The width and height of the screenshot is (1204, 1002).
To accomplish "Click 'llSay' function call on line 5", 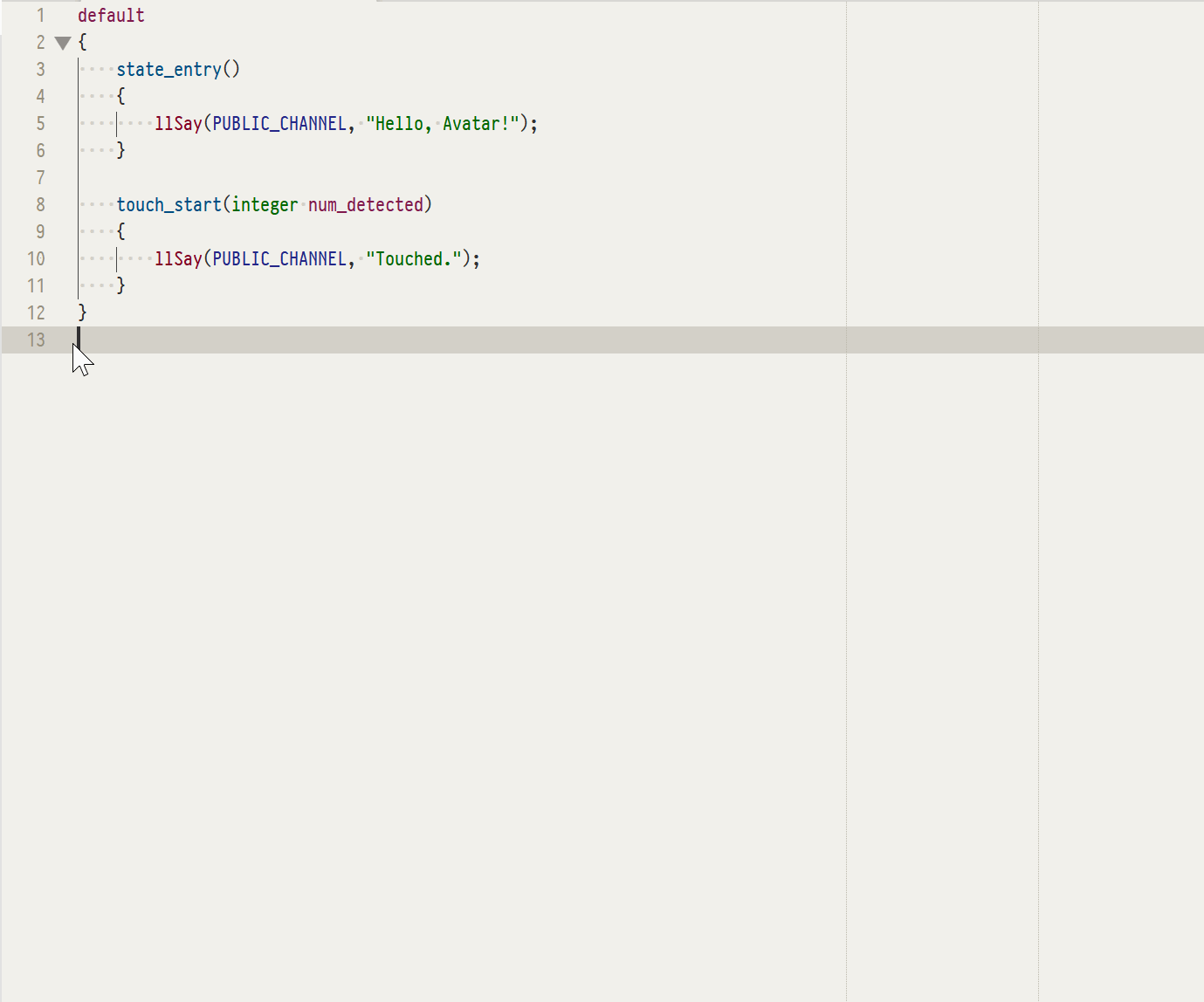I will [x=178, y=124].
